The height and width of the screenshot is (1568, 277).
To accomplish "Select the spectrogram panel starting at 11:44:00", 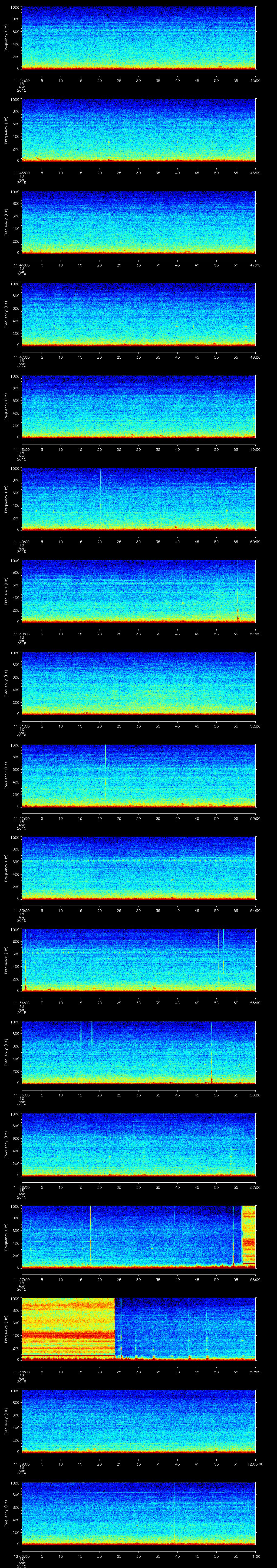I will click(x=138, y=38).
